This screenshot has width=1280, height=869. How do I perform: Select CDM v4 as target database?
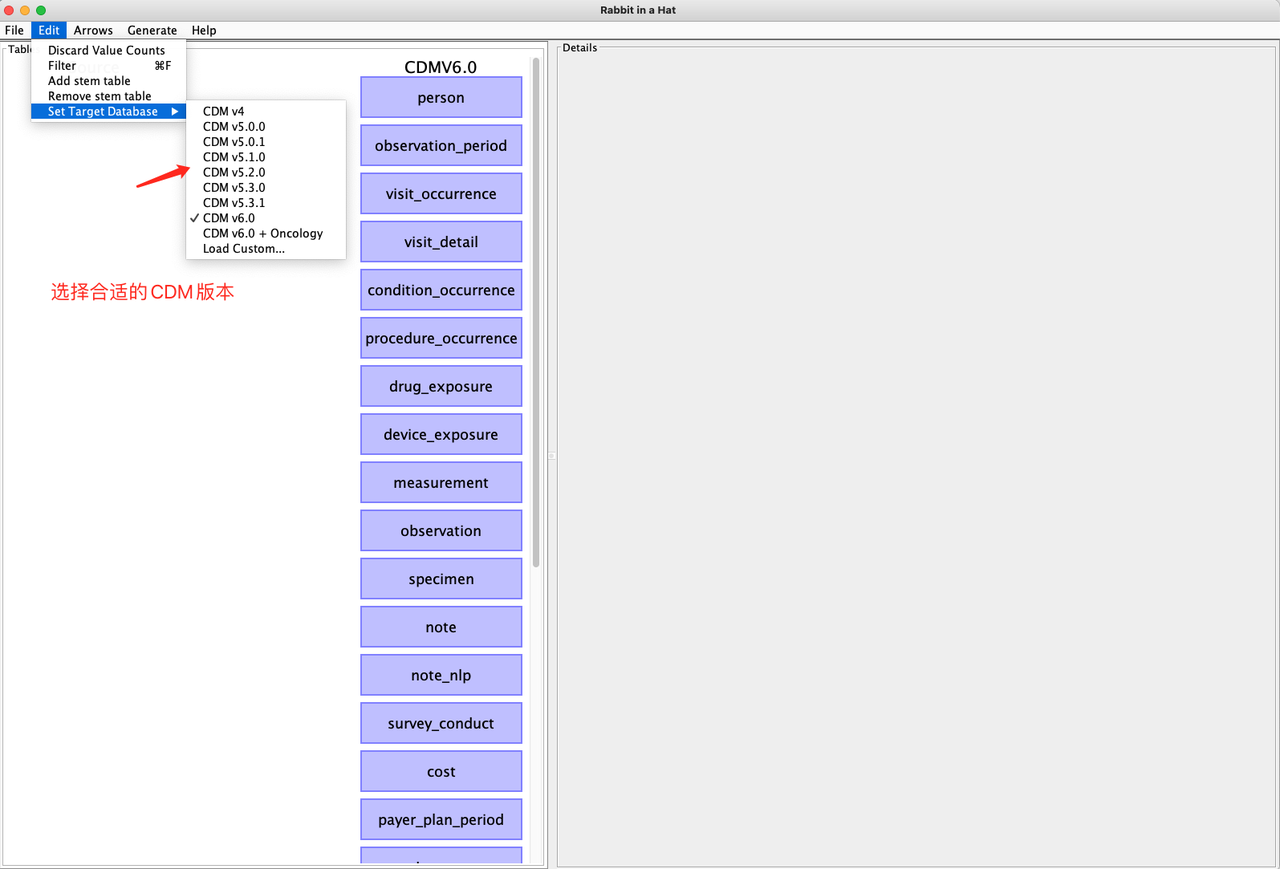(x=223, y=111)
